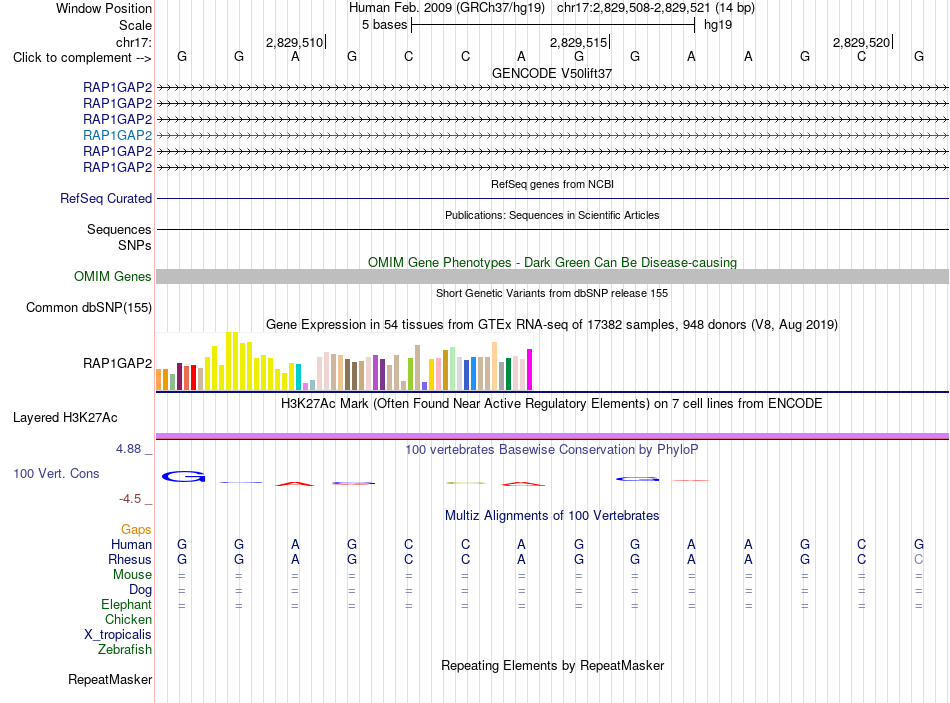Open the 100 Vert. Cons track settings
This screenshot has height=703, width=950.
pyautogui.click(x=56, y=473)
